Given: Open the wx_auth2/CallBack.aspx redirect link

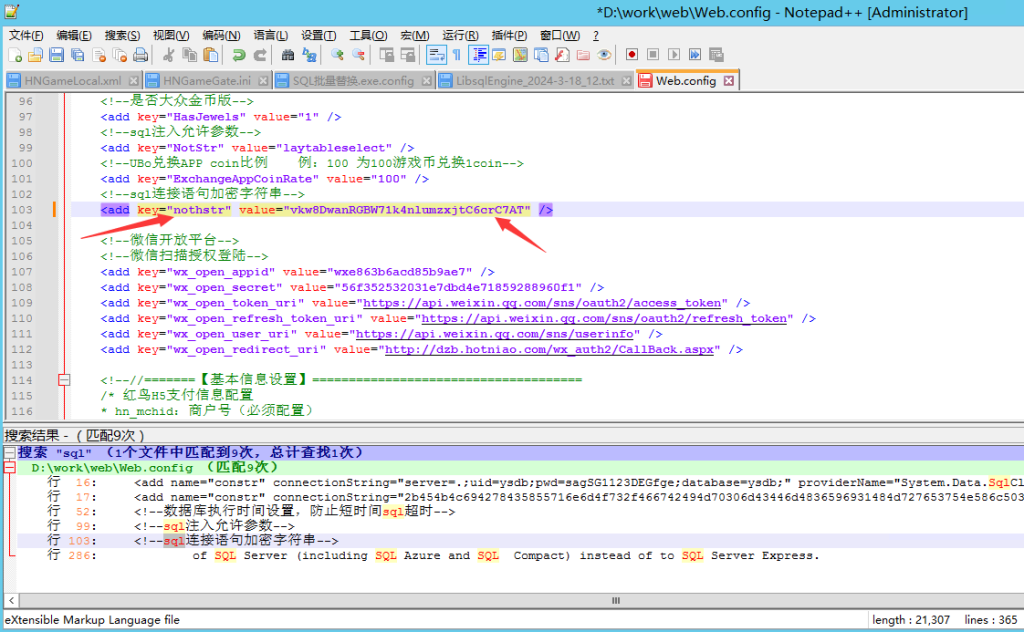Looking at the screenshot, I should [x=552, y=350].
